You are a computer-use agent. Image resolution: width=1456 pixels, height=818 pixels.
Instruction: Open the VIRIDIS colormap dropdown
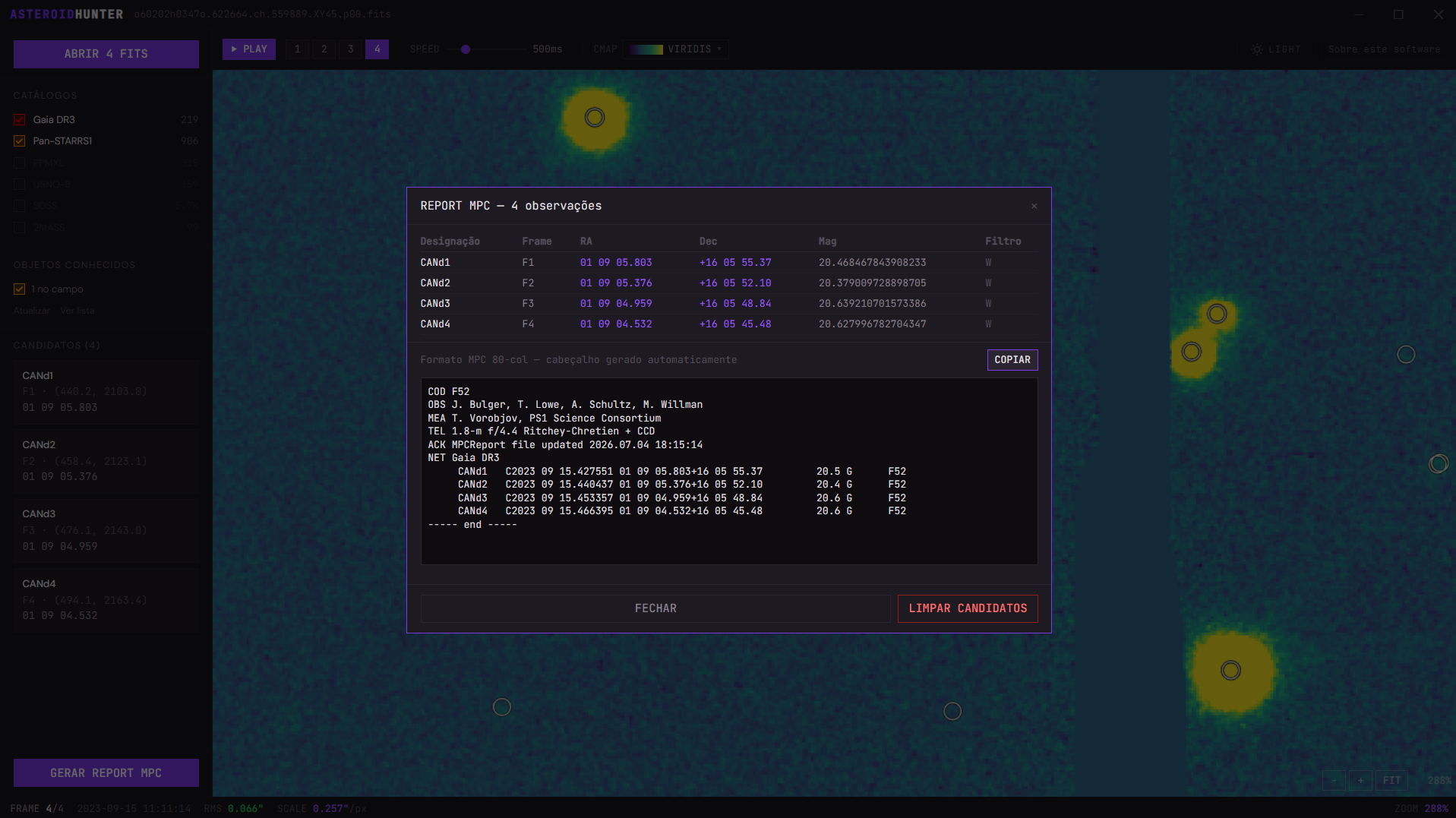(x=676, y=49)
